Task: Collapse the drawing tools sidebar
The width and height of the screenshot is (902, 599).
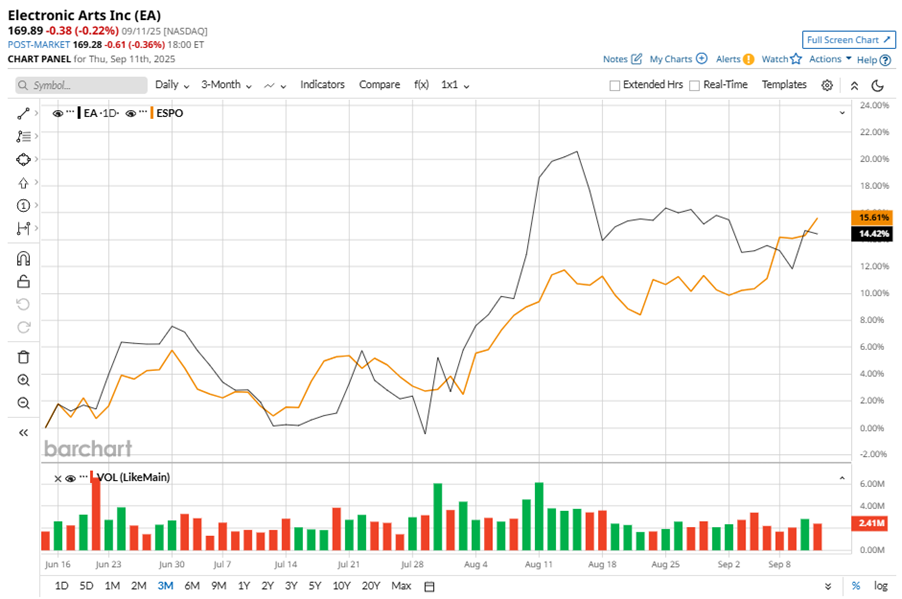Action: [23, 433]
